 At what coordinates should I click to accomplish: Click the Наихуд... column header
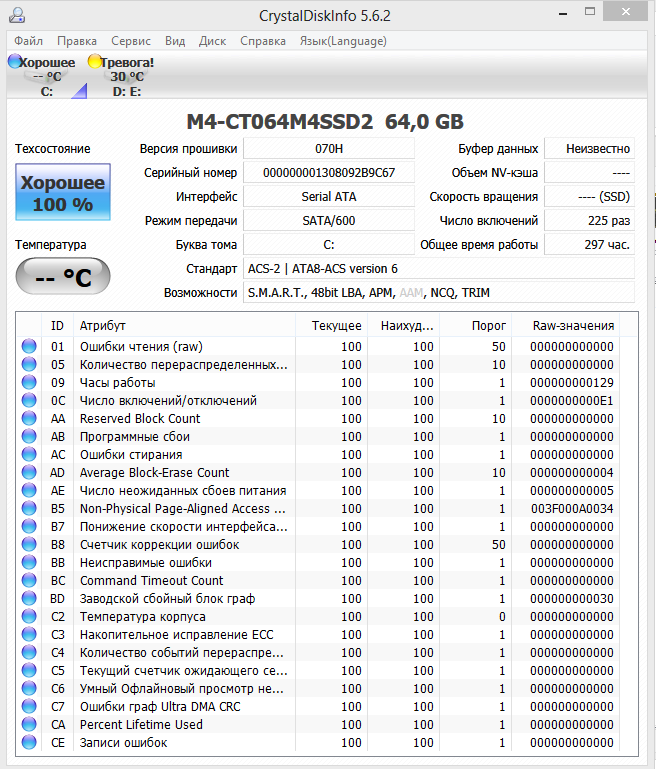pyautogui.click(x=404, y=326)
